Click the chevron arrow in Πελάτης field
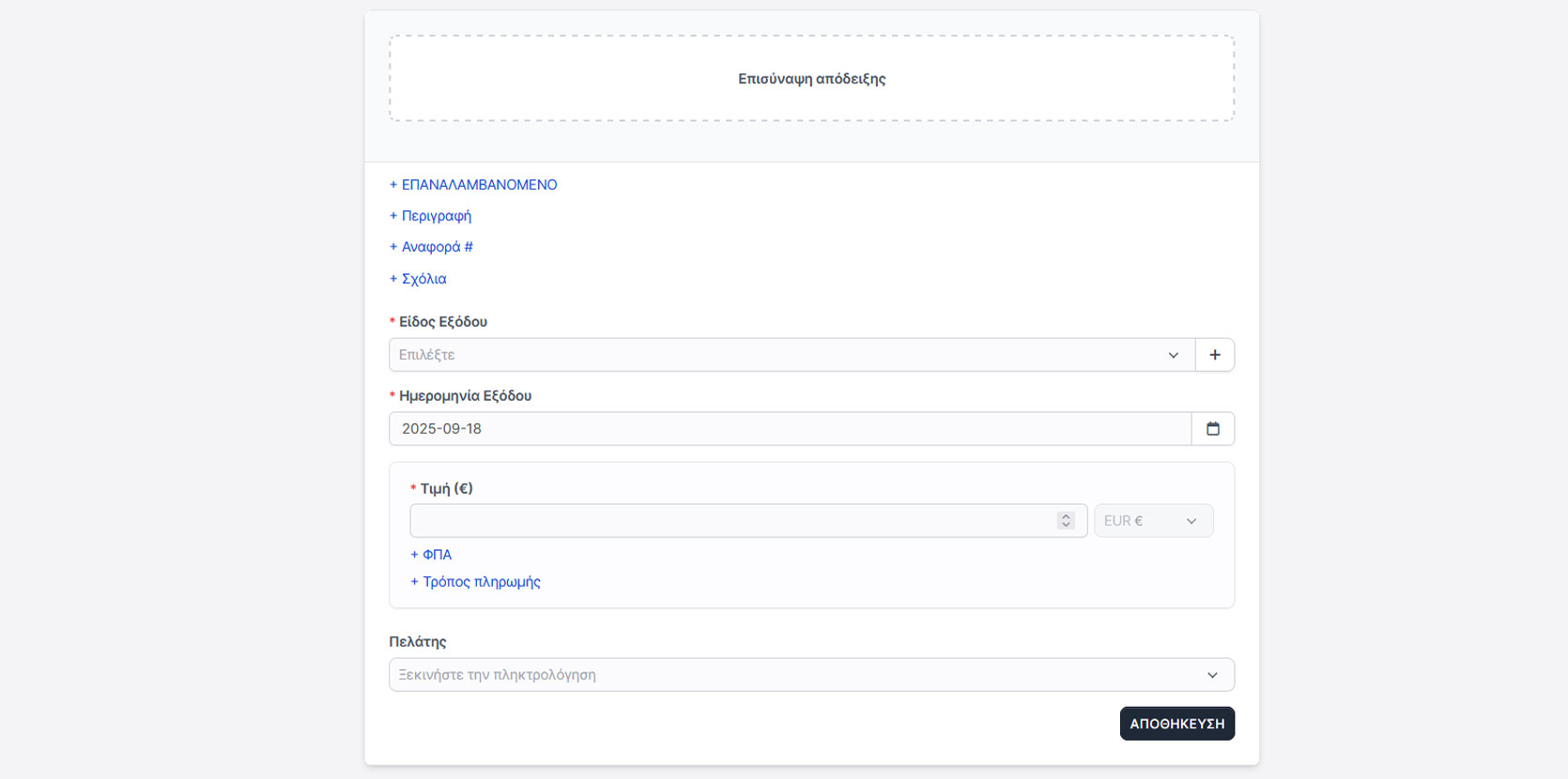The image size is (1568, 779). click(1212, 675)
